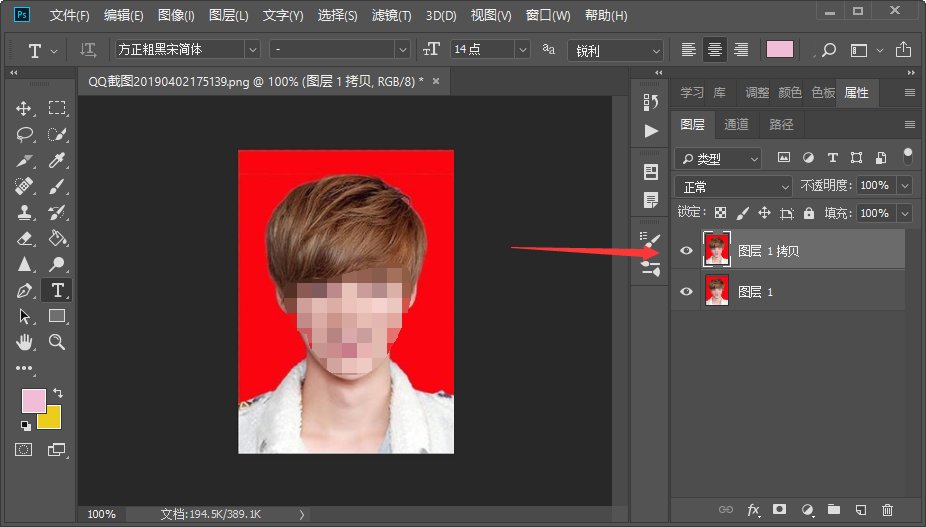Open the 滤镜(T) menu
This screenshot has width=926, height=527.
point(391,16)
